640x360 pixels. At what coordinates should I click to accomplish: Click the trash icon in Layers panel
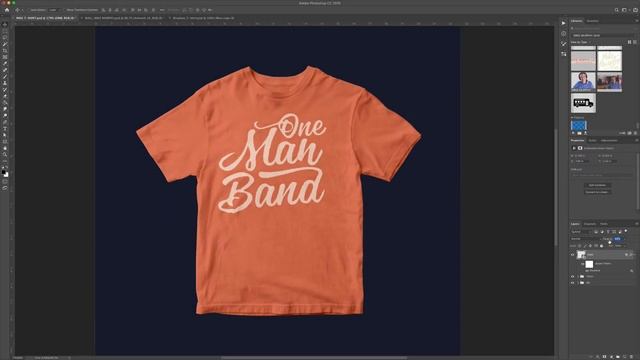coord(631,356)
